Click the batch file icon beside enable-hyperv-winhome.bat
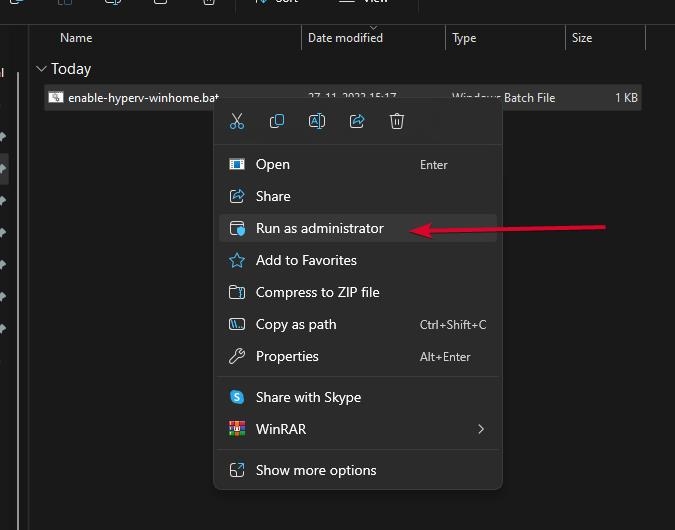 [56, 97]
